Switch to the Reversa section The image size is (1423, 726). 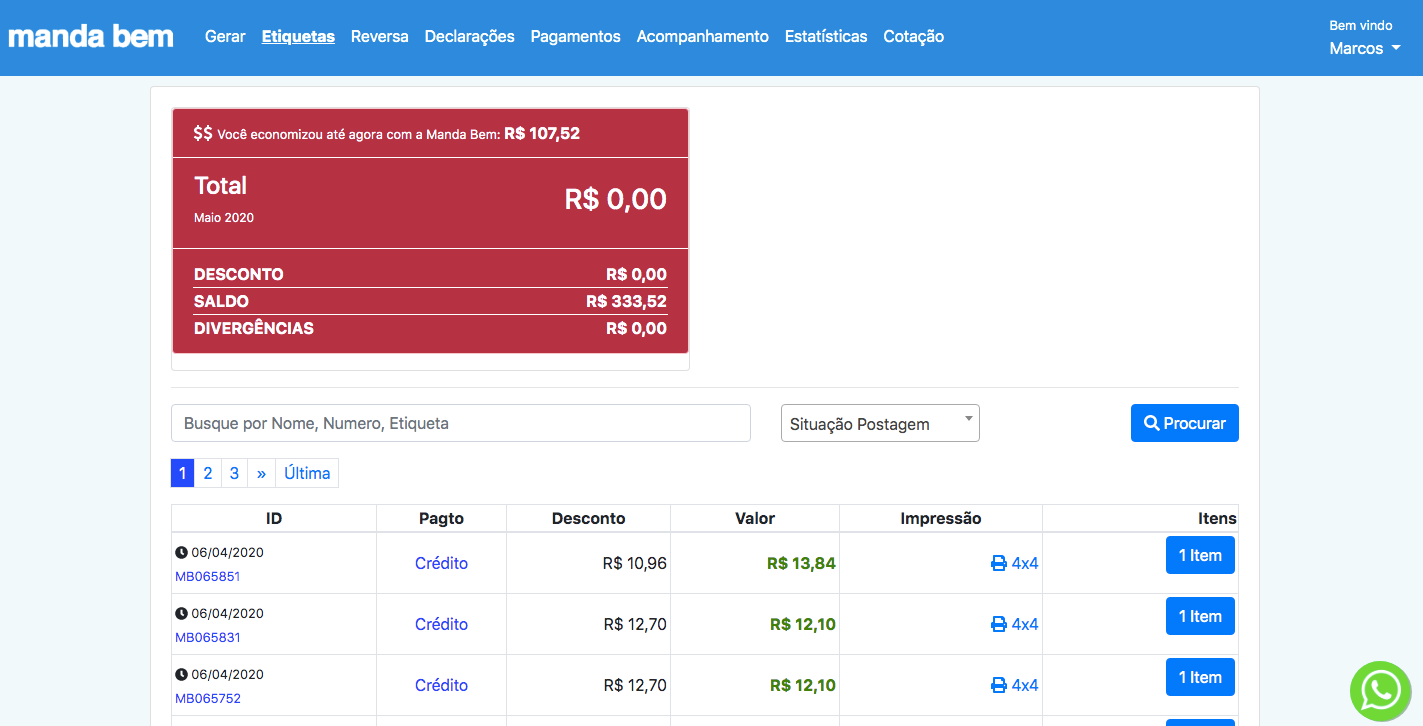[379, 37]
